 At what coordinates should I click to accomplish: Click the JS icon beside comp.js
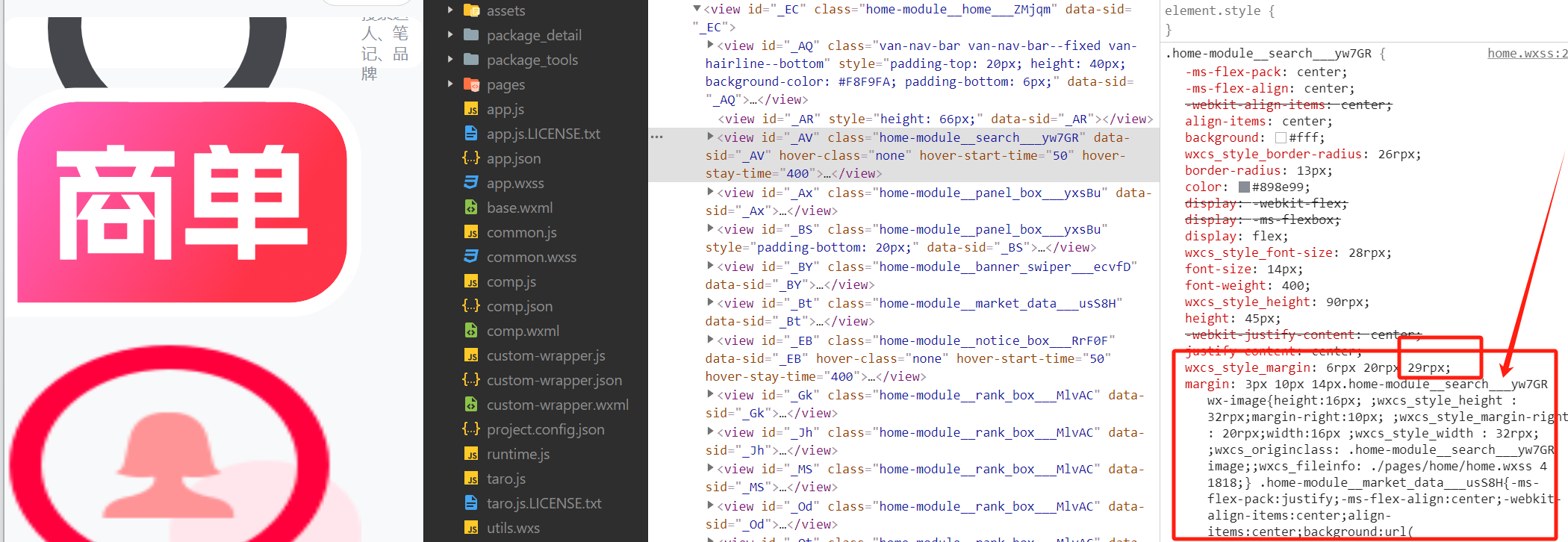(x=471, y=281)
